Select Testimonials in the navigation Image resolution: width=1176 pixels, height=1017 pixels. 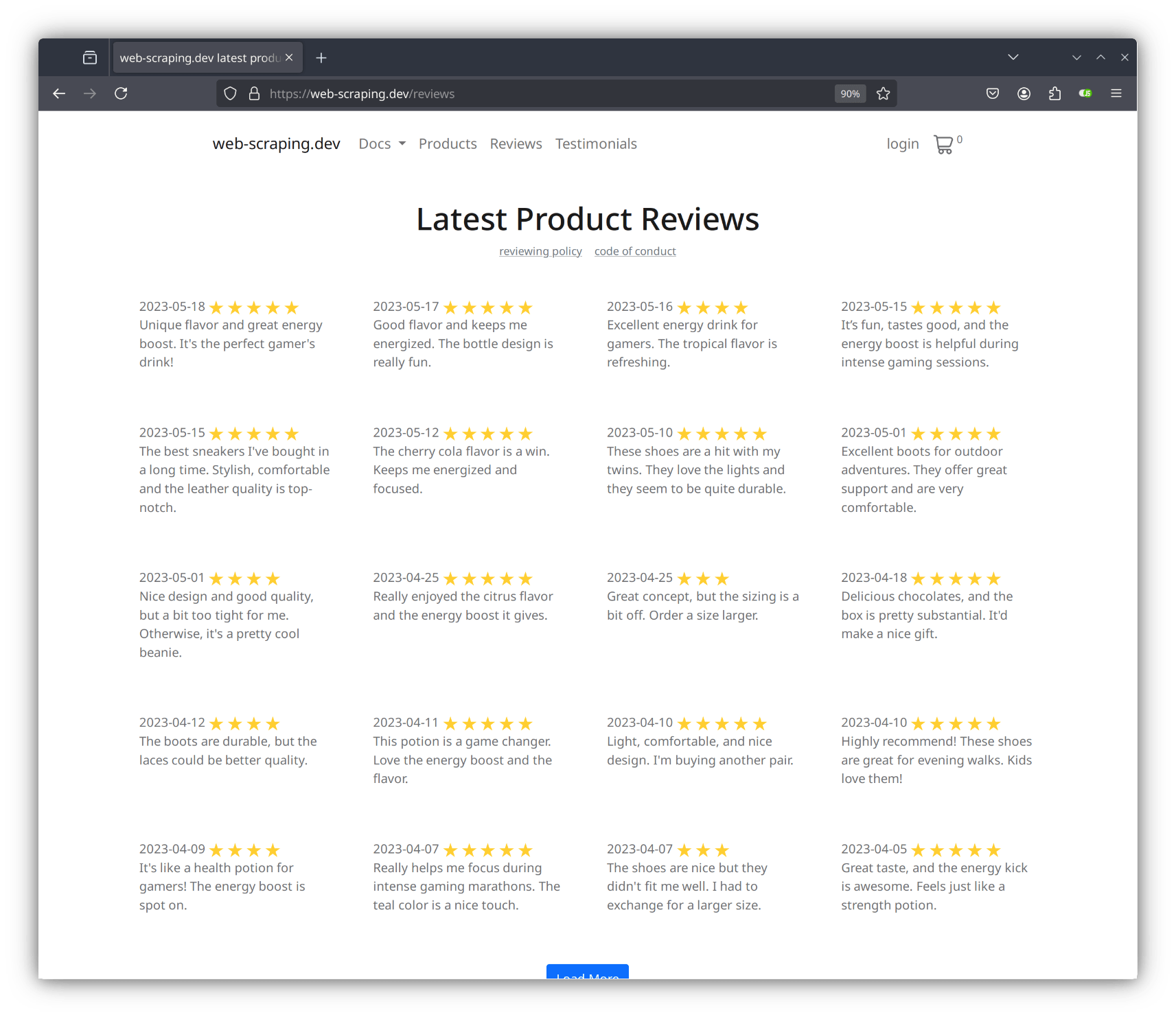(596, 143)
